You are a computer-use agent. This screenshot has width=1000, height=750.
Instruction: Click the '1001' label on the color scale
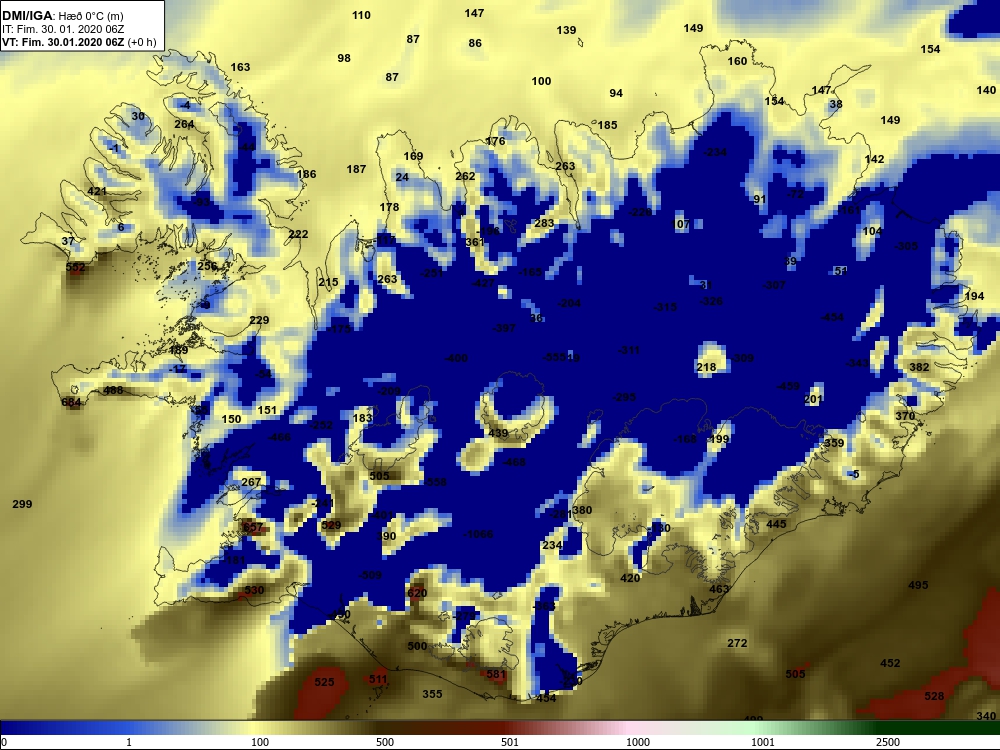coord(763,742)
